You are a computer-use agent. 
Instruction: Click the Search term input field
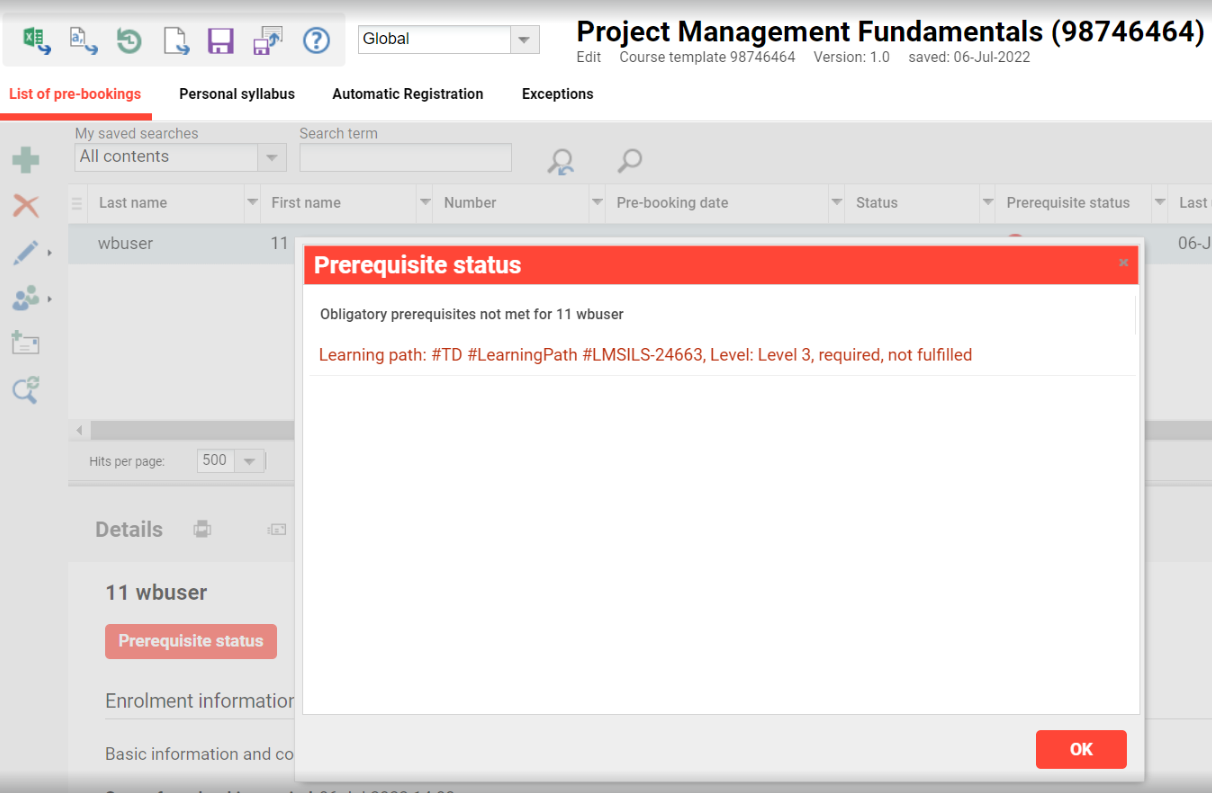click(x=405, y=157)
